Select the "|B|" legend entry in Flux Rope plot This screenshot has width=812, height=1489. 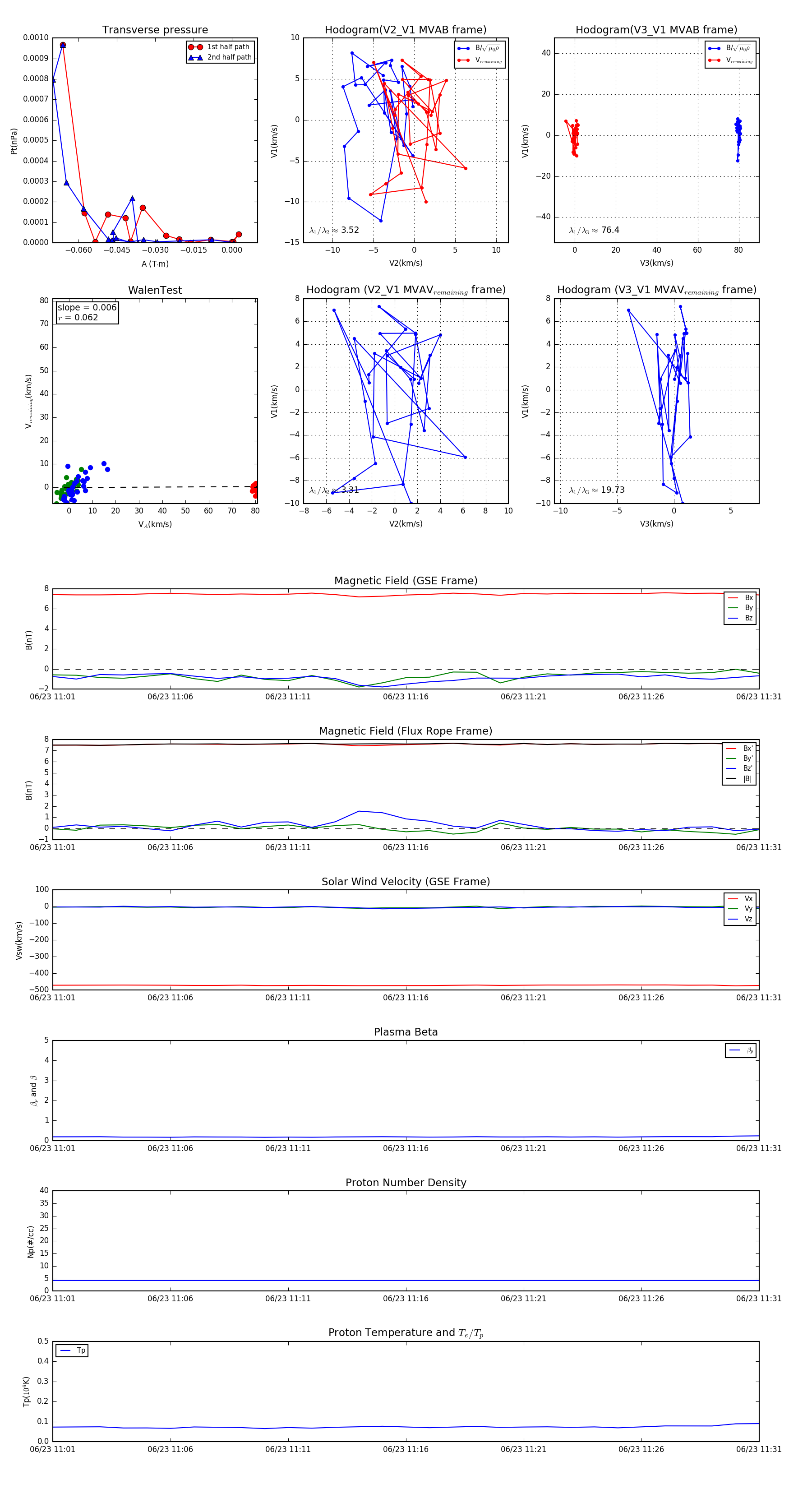(739, 779)
